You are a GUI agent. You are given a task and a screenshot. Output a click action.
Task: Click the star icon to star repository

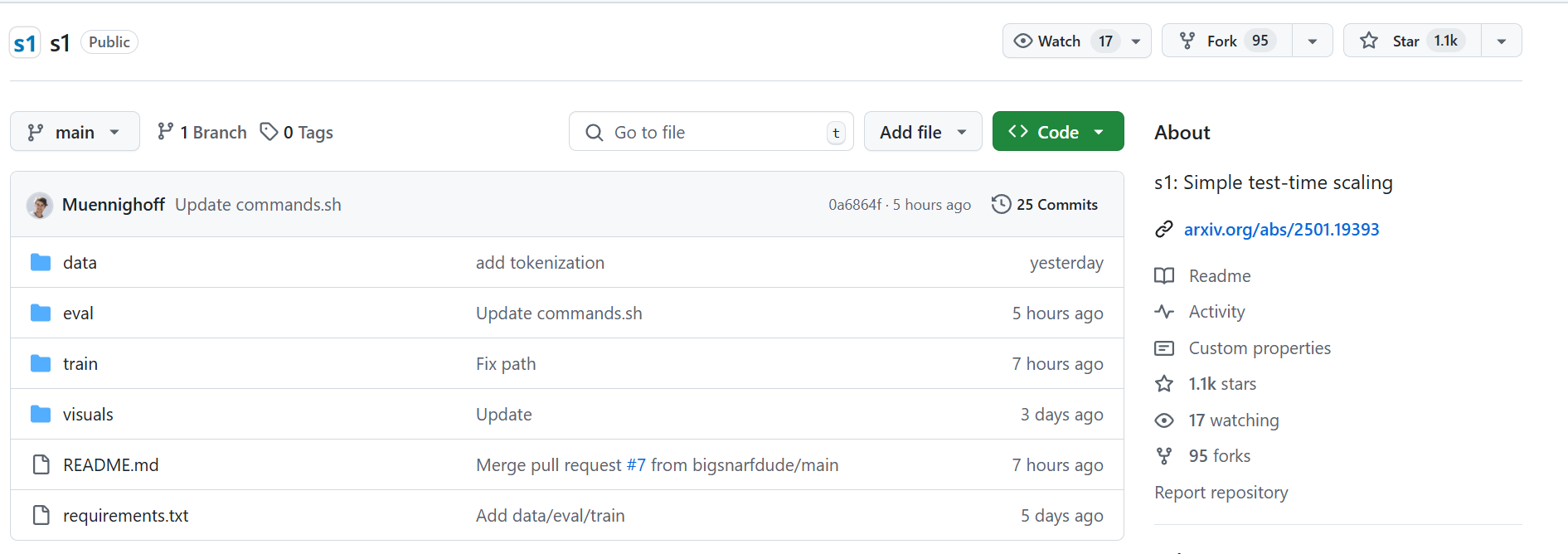[1369, 41]
